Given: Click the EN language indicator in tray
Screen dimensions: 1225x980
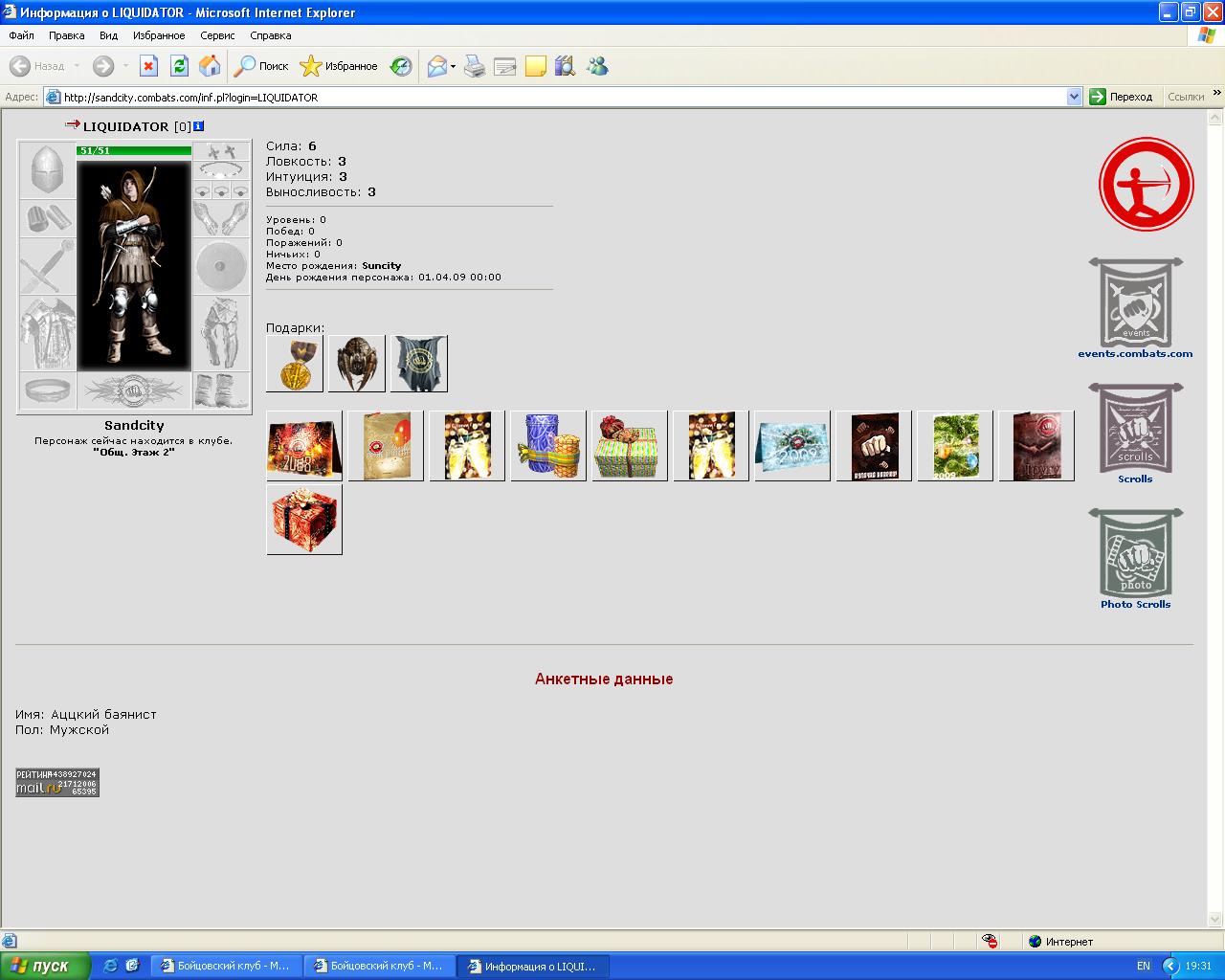Looking at the screenshot, I should (1144, 966).
